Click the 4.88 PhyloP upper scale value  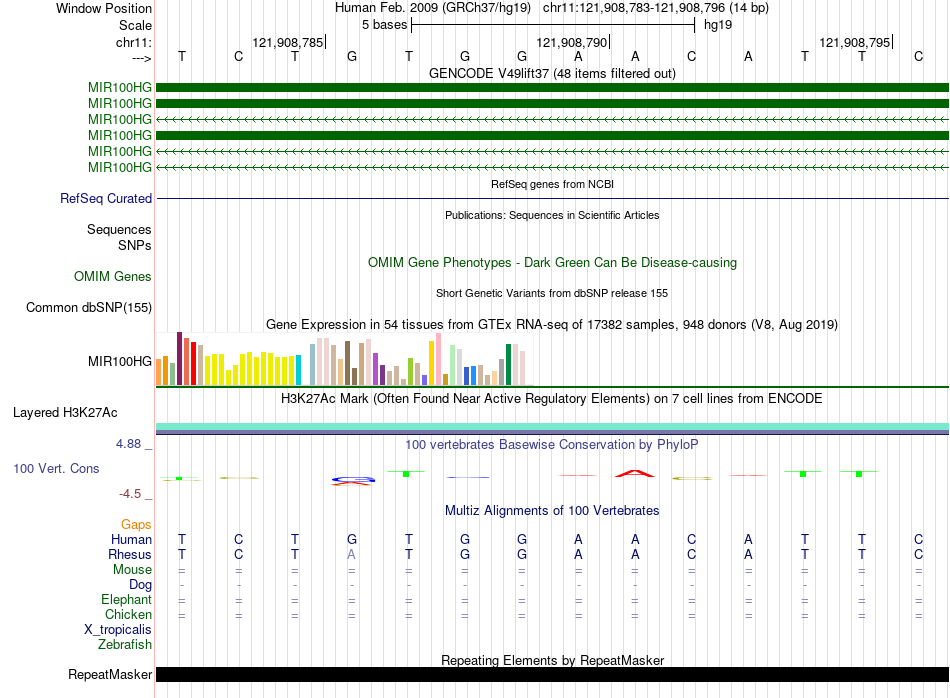(x=128, y=444)
